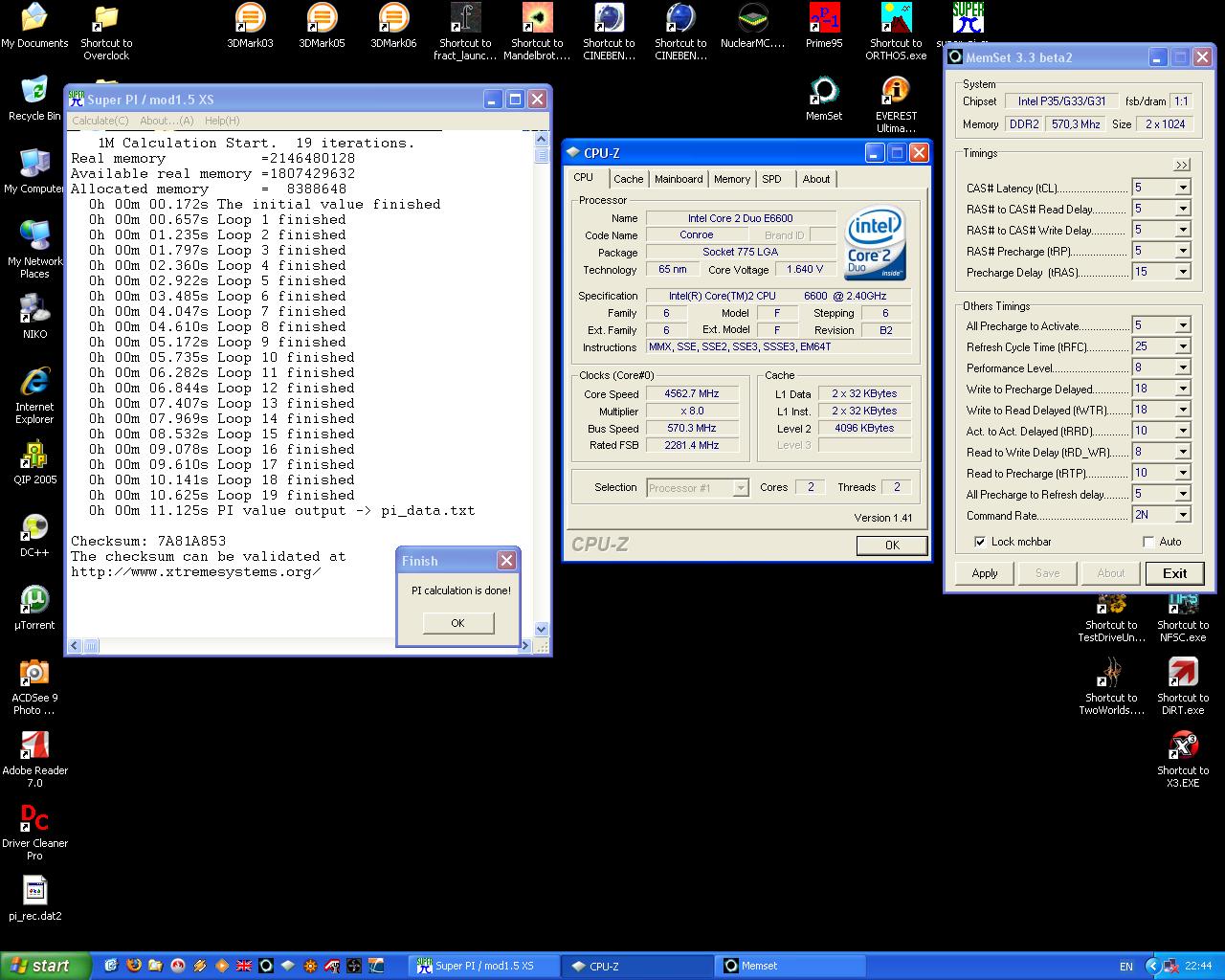The height and width of the screenshot is (980, 1225).
Task: Click the Checksum: 7A81A853 line in Super PI
Action: (x=148, y=541)
